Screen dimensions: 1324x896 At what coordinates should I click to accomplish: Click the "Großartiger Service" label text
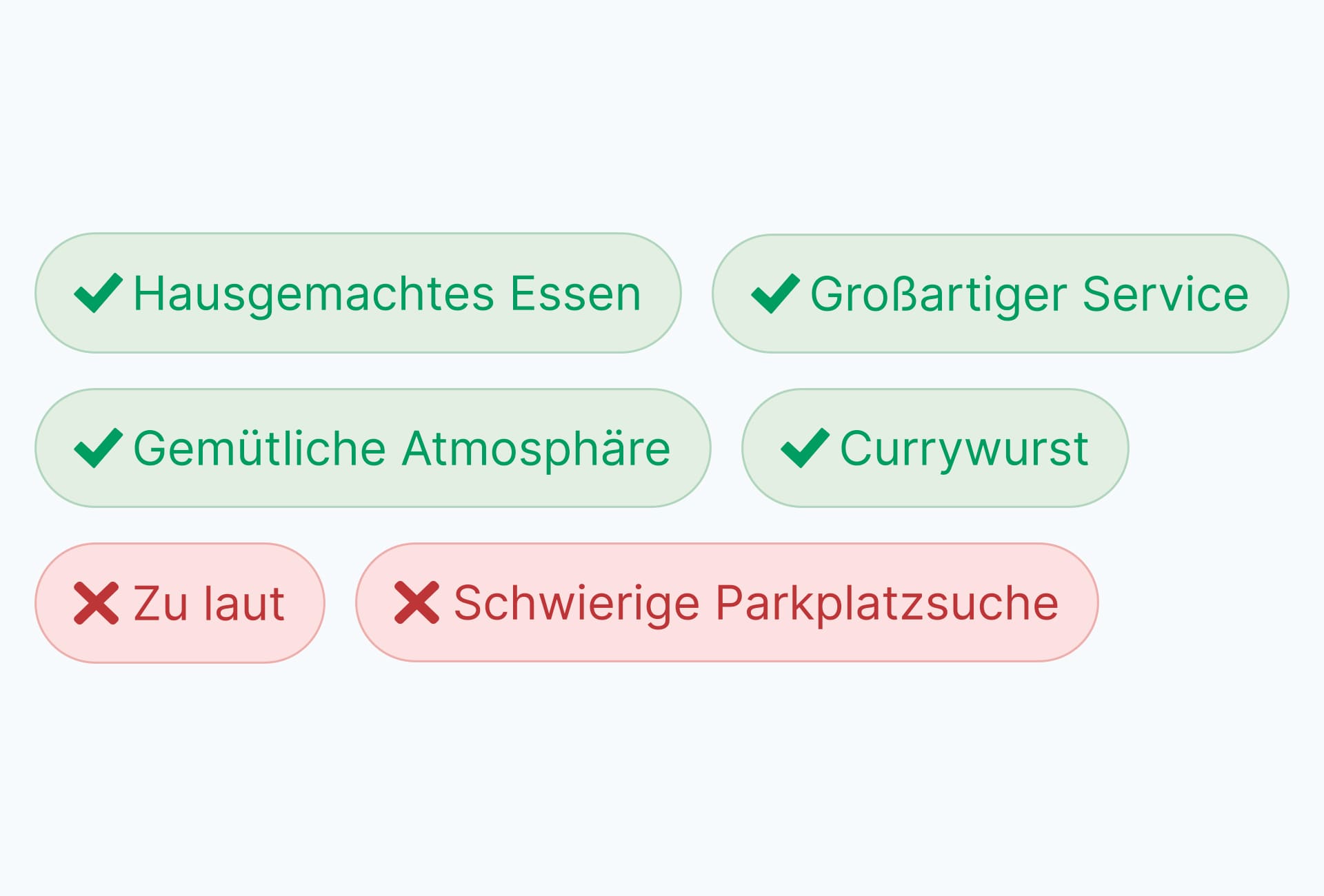pos(1029,295)
